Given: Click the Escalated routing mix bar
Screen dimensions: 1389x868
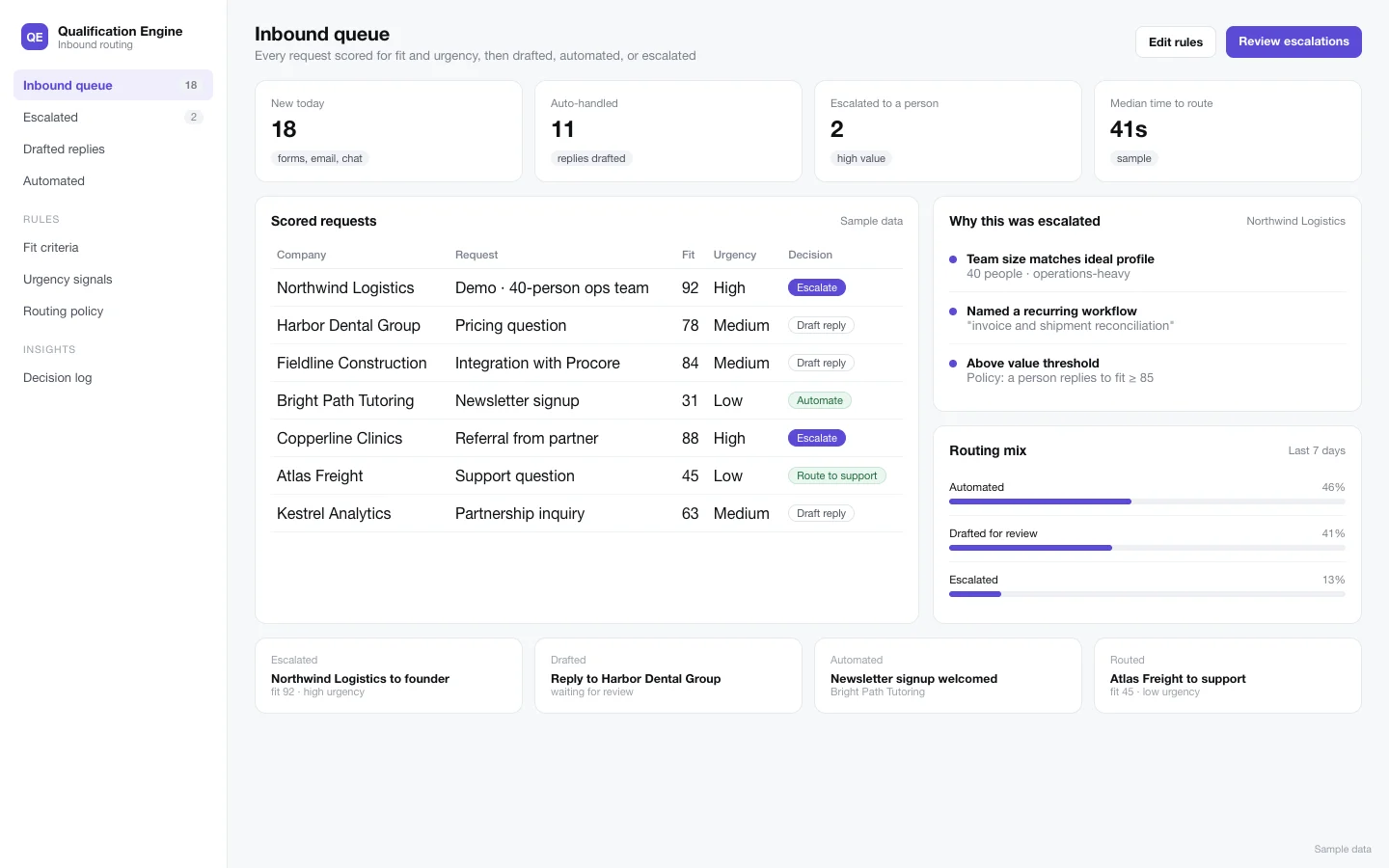Looking at the screenshot, I should pyautogui.click(x=1147, y=594).
